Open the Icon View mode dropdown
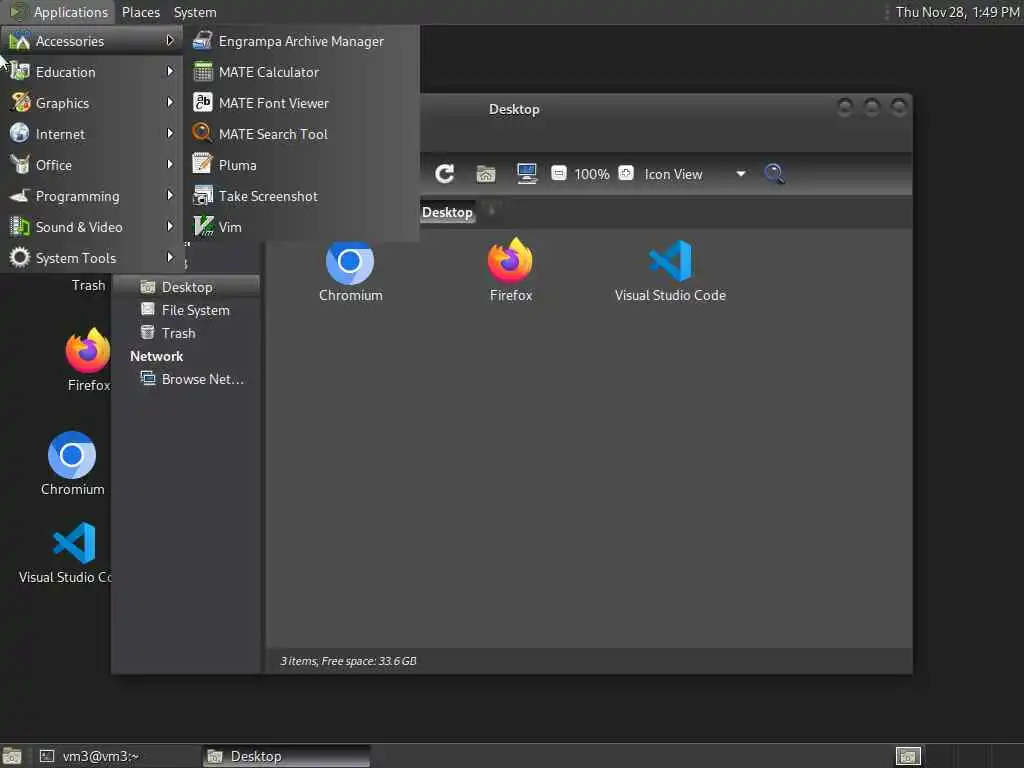This screenshot has width=1024, height=768. (695, 174)
